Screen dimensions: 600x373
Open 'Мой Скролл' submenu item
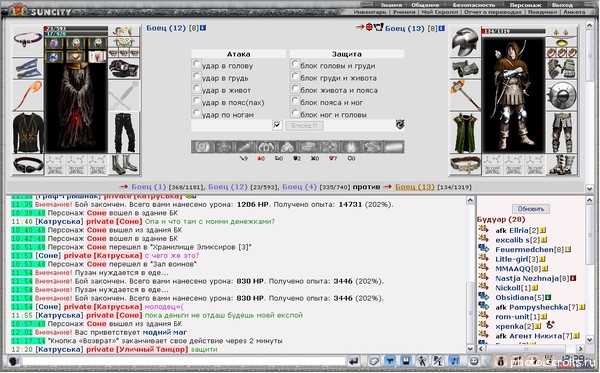[x=439, y=12]
